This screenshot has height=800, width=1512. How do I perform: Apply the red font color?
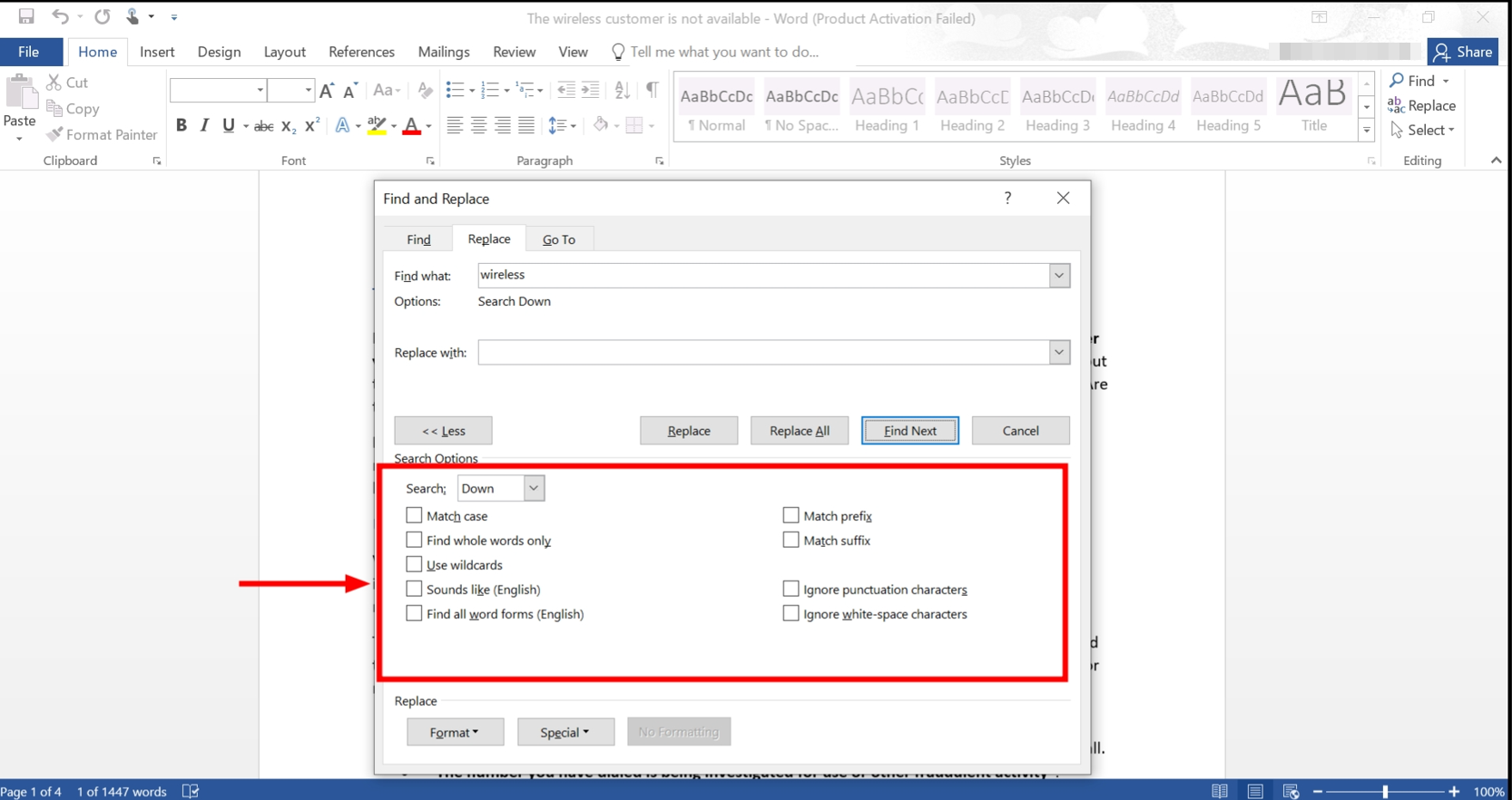tap(411, 126)
